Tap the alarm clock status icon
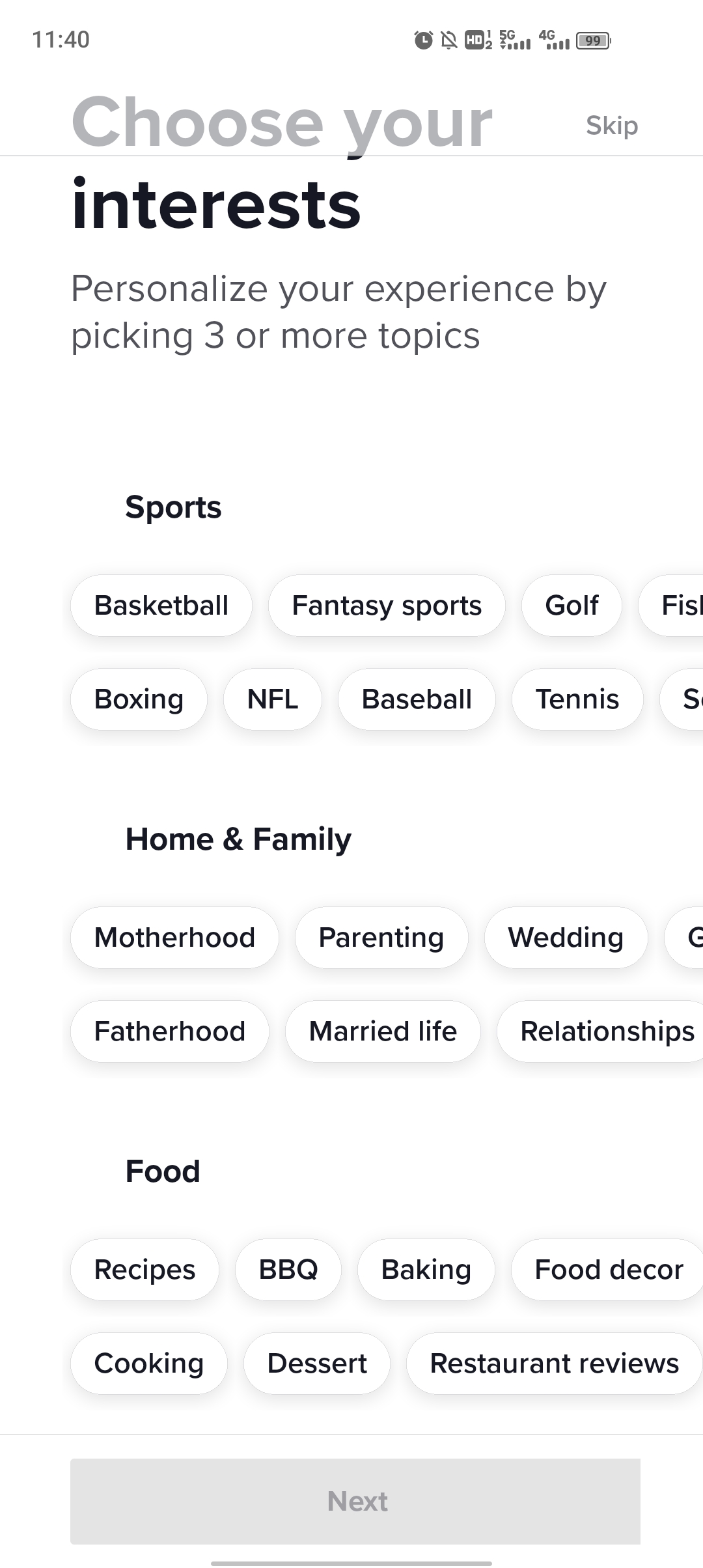Image resolution: width=703 pixels, height=1568 pixels. pos(423,40)
